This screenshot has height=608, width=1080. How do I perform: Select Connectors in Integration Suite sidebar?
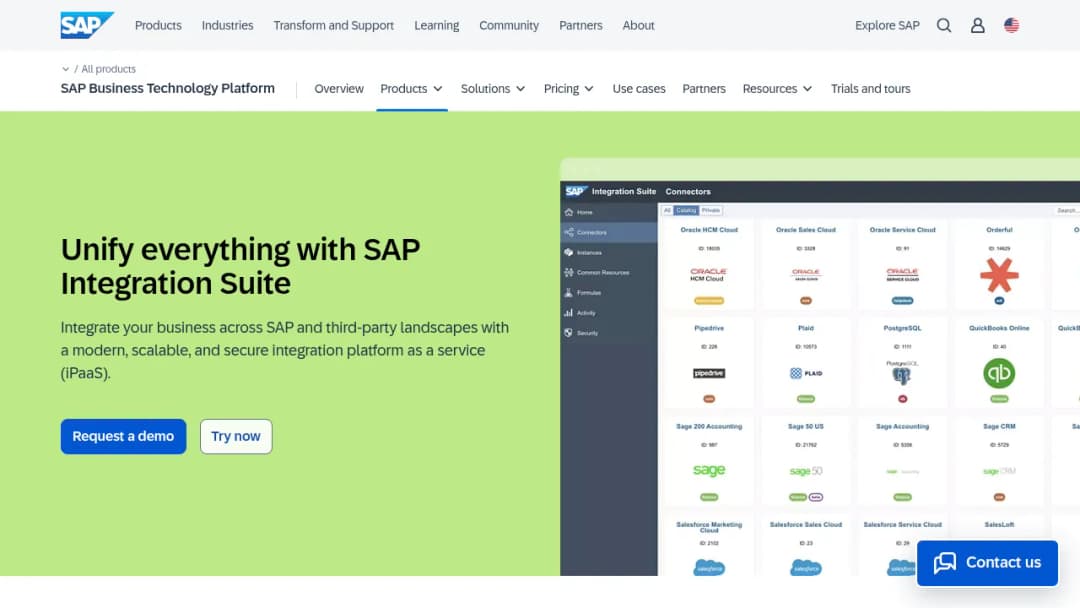[x=608, y=232]
